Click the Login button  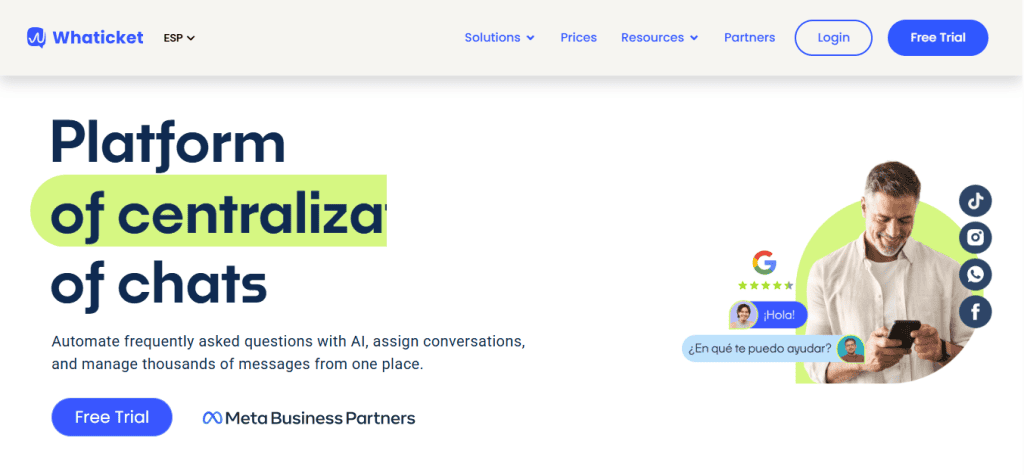click(x=833, y=38)
